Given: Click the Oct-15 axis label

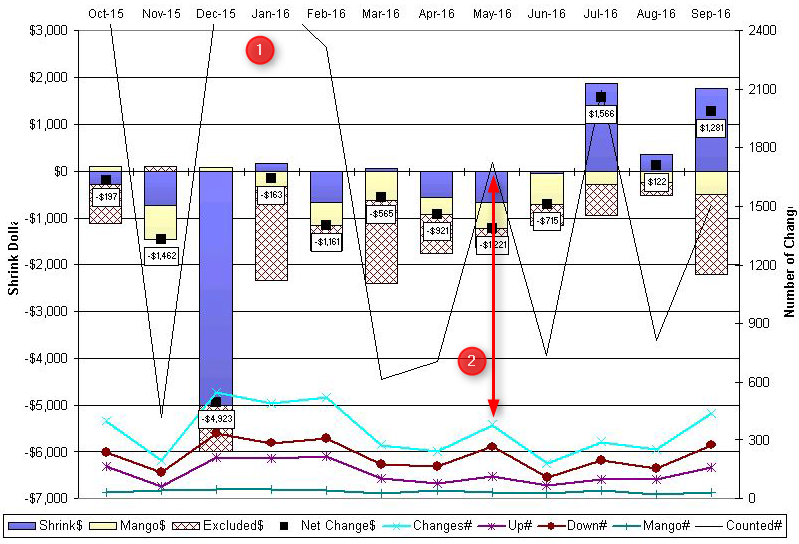Looking at the screenshot, I should point(106,14).
